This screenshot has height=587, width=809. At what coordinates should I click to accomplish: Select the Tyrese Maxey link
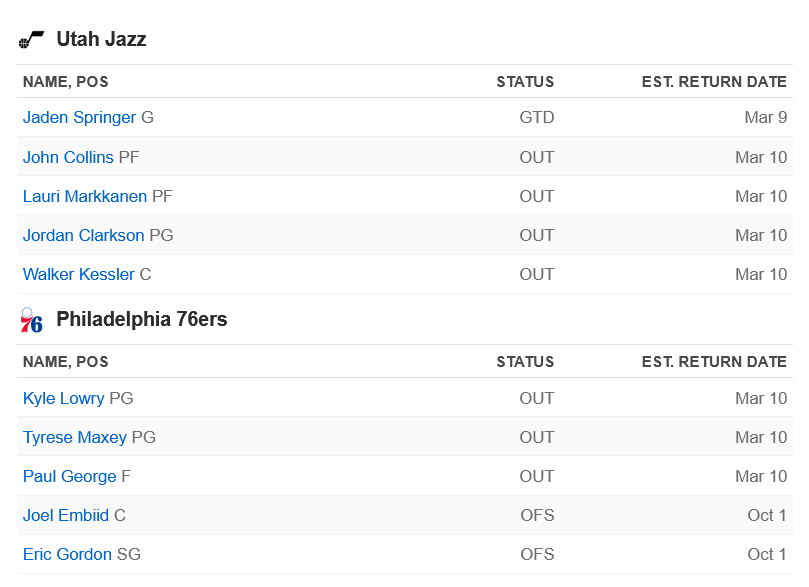(x=74, y=438)
